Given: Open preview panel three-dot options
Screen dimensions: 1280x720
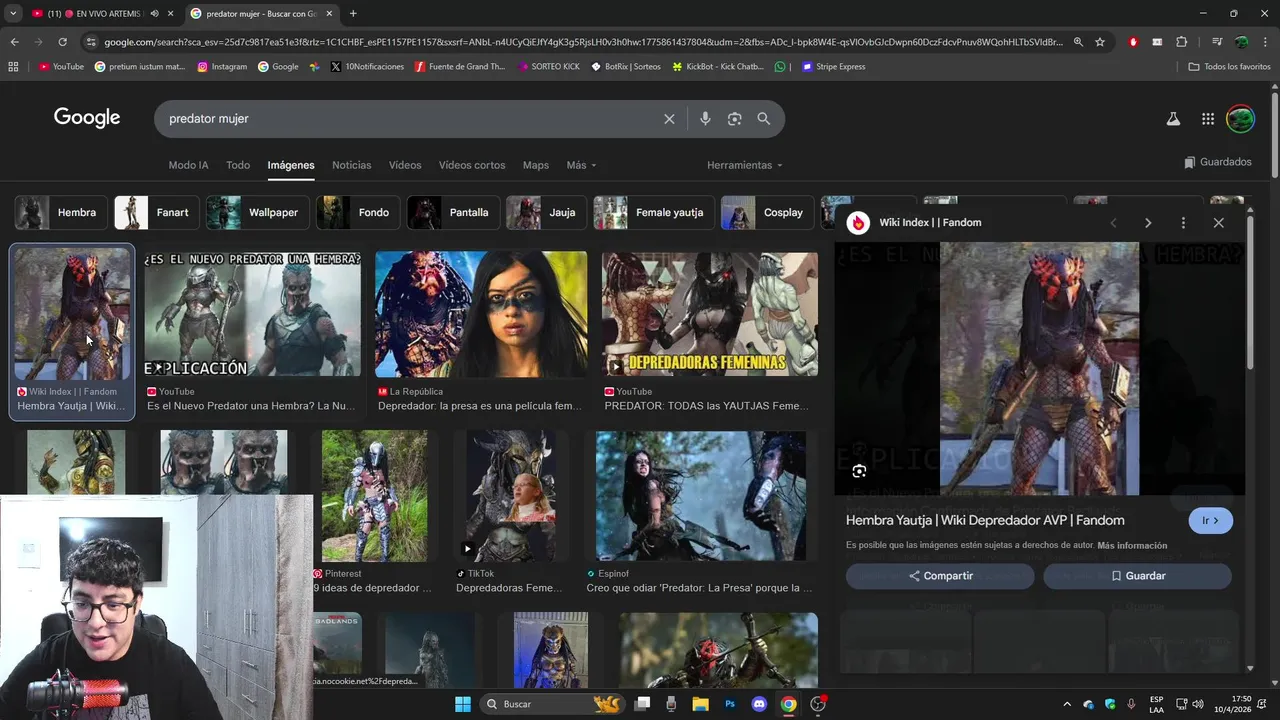Looking at the screenshot, I should [1183, 223].
